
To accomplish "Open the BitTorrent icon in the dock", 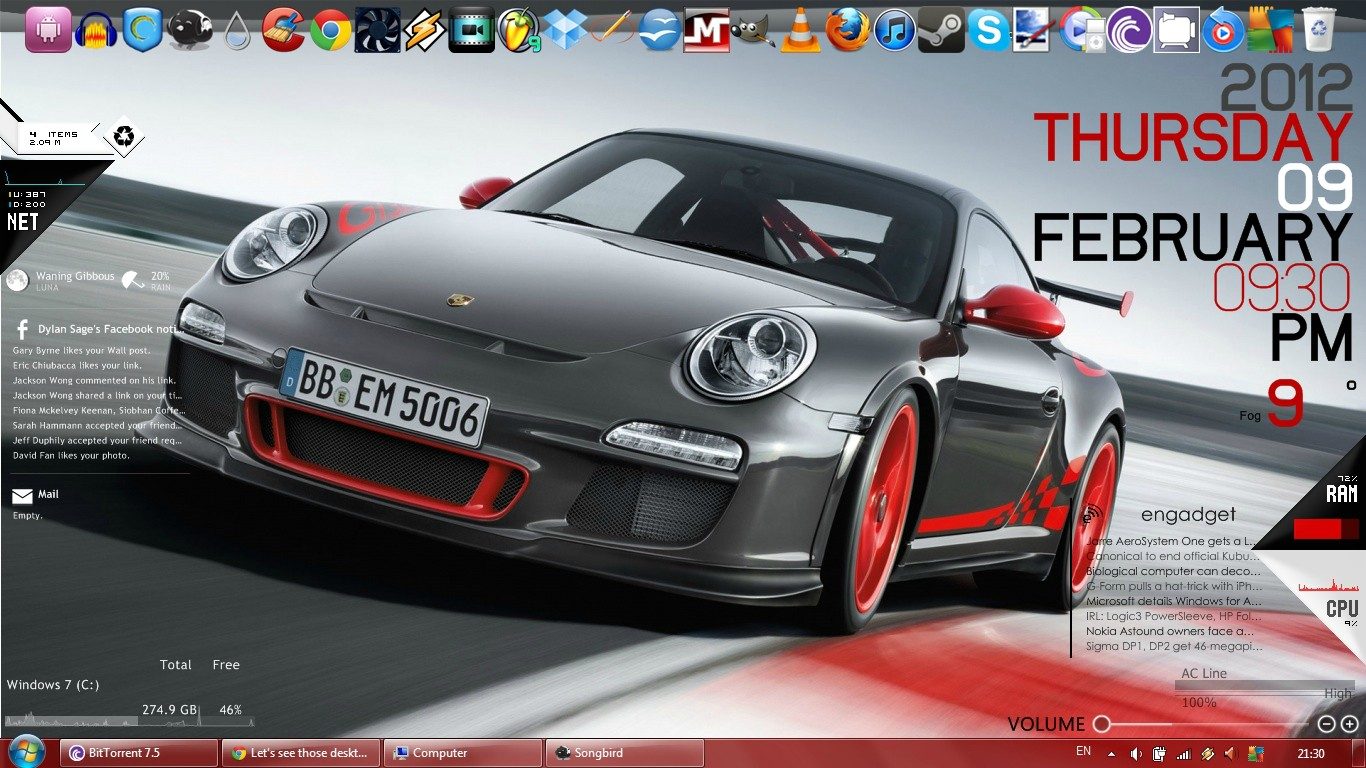I will pyautogui.click(x=1129, y=30).
